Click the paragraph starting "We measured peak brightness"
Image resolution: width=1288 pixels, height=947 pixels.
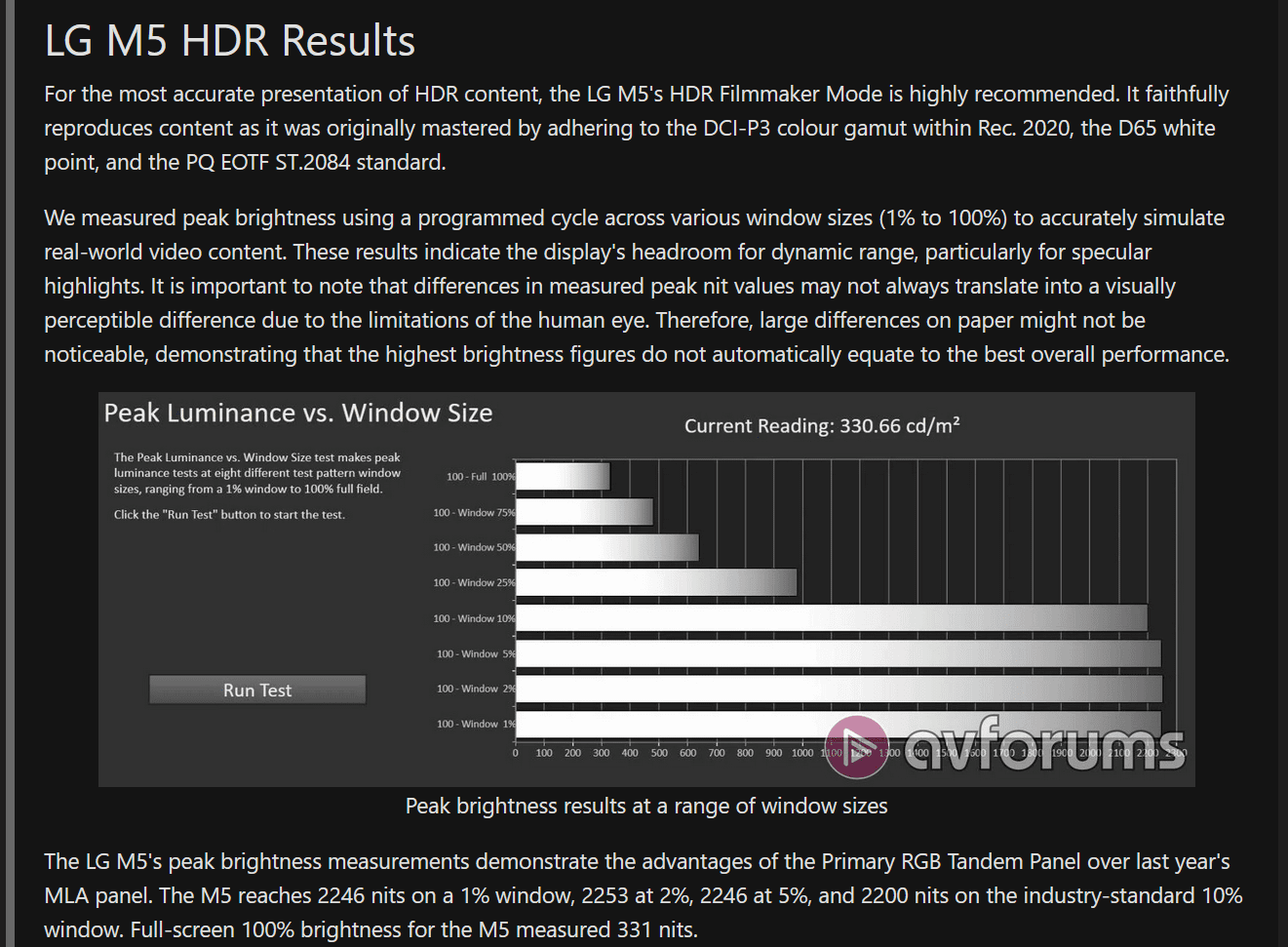pyautogui.click(x=637, y=286)
